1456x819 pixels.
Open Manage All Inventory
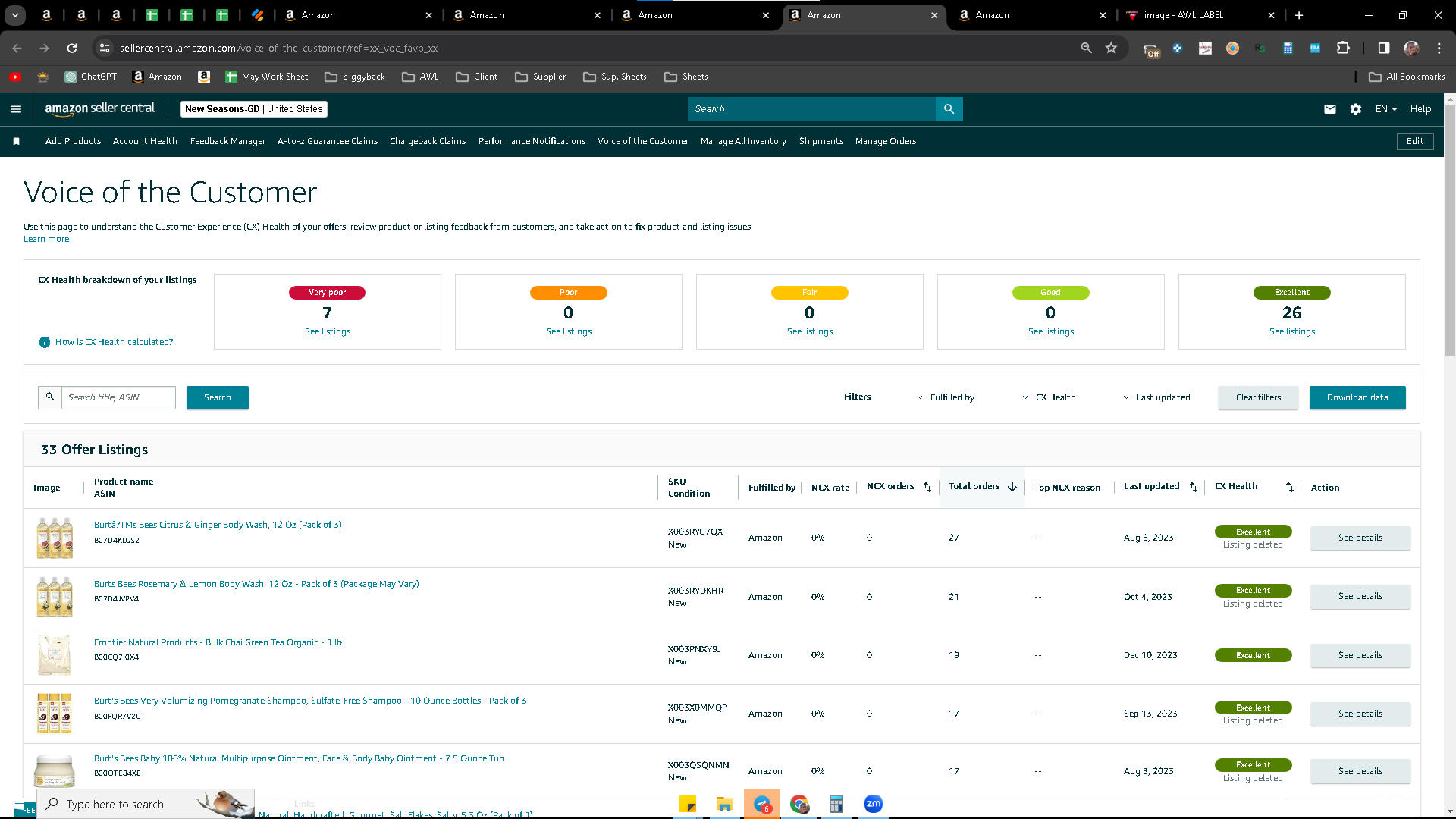click(743, 141)
